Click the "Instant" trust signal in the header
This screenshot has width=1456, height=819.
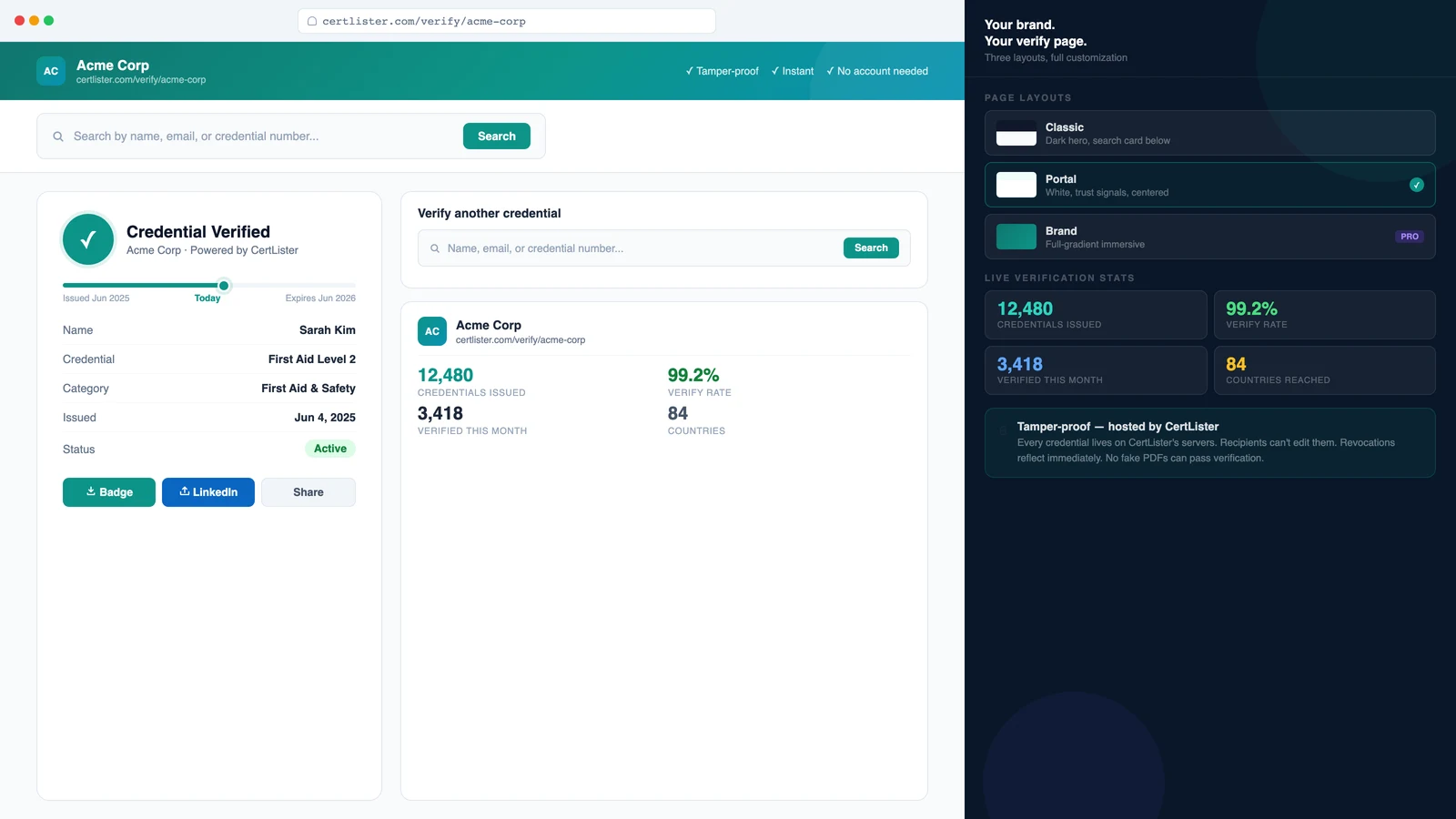coord(793,71)
